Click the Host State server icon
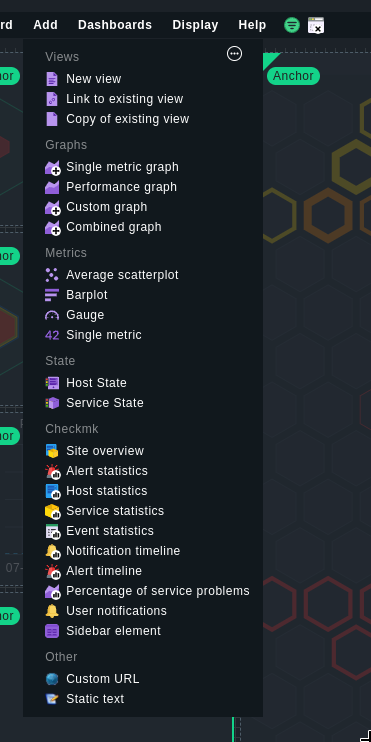 coord(52,383)
